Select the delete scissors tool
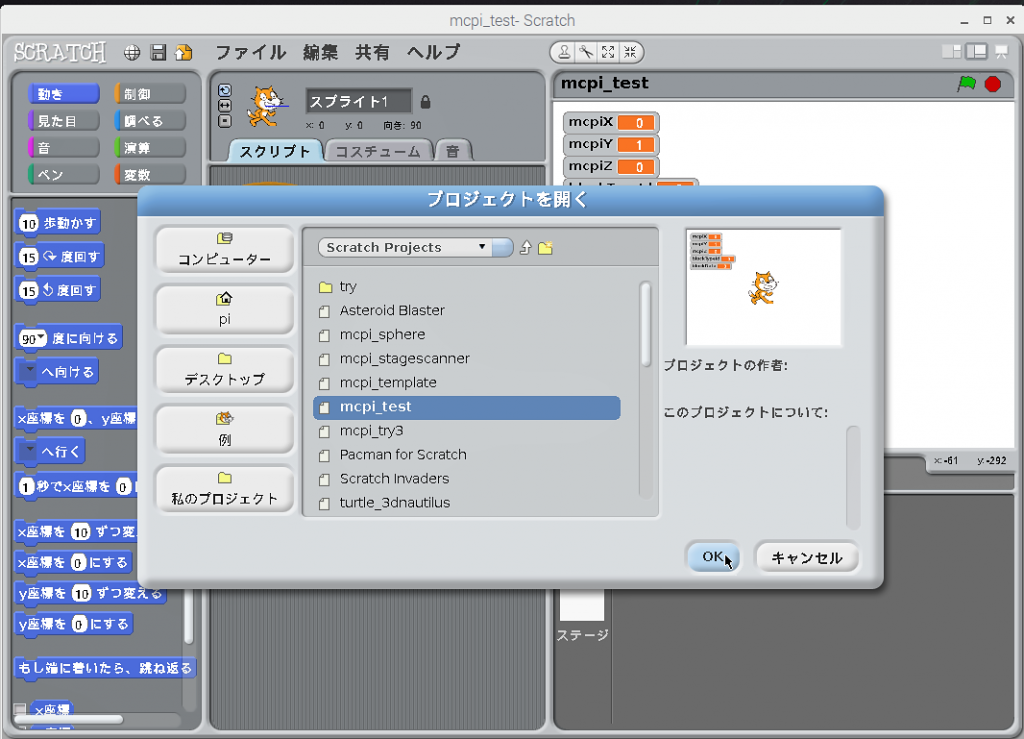Viewport: 1024px width, 739px height. 586,52
